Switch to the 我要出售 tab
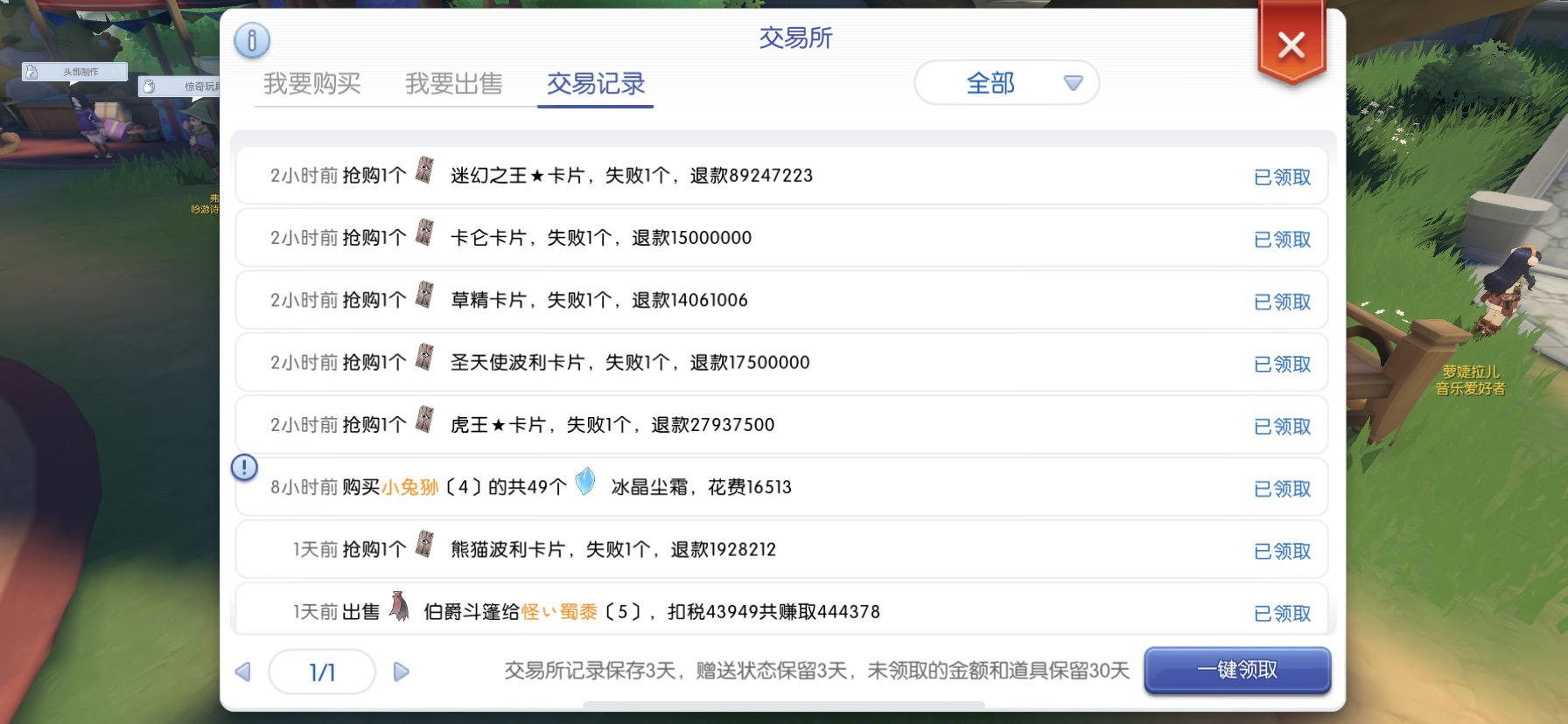 (453, 84)
